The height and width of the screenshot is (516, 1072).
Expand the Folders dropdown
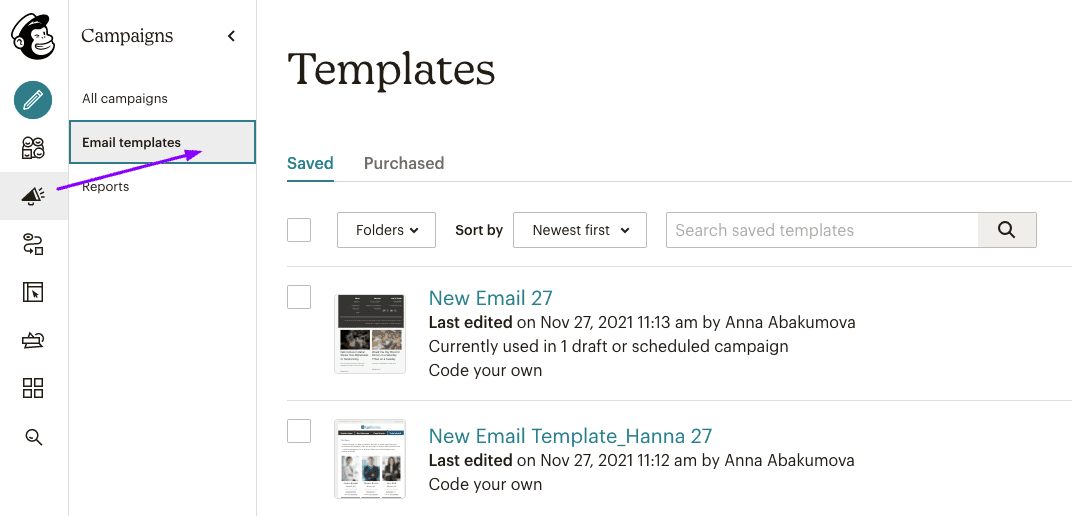click(x=386, y=230)
